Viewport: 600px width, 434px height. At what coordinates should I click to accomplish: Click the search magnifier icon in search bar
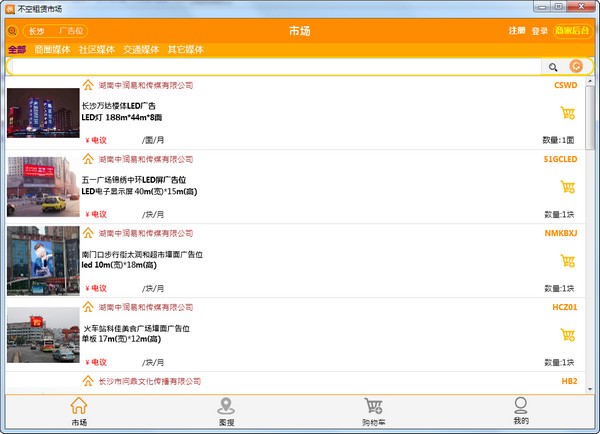[553, 67]
